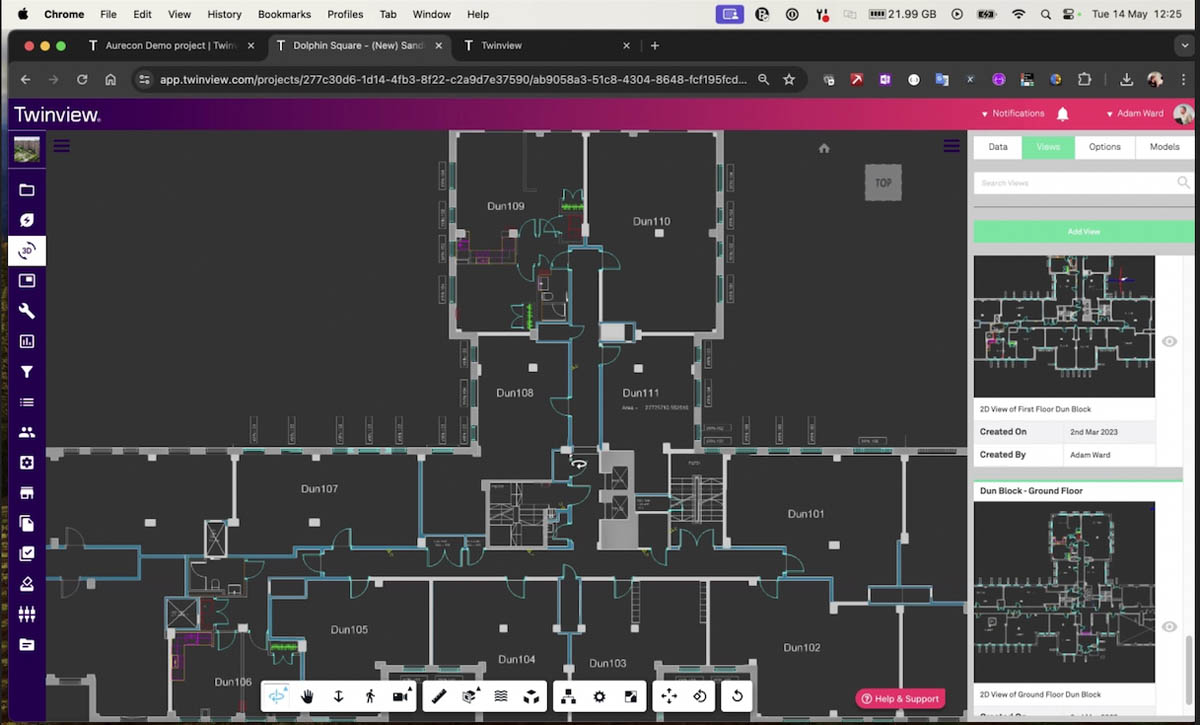Click the reset rotate arrow icon

point(736,696)
